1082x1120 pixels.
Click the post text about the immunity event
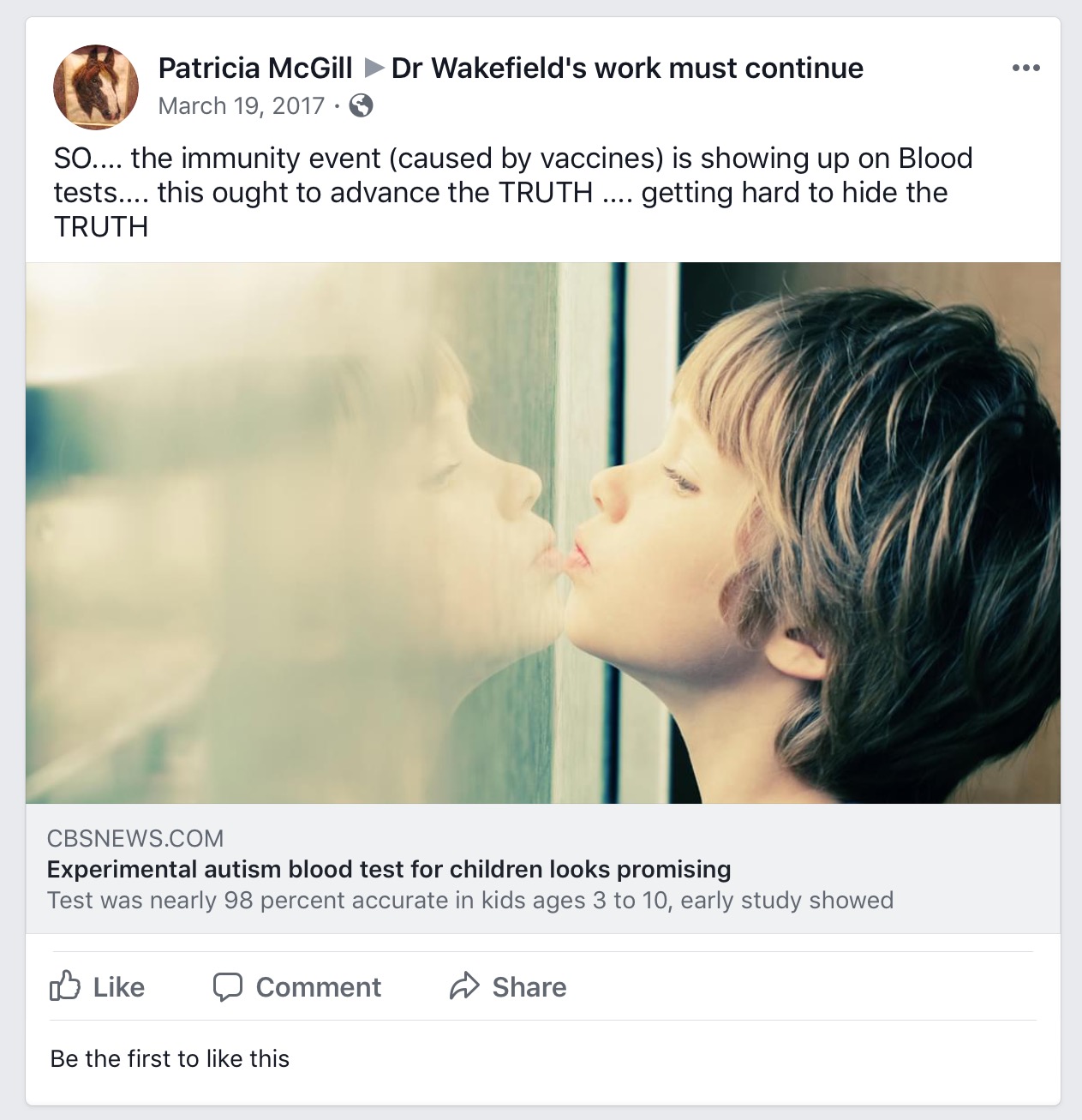pos(512,192)
